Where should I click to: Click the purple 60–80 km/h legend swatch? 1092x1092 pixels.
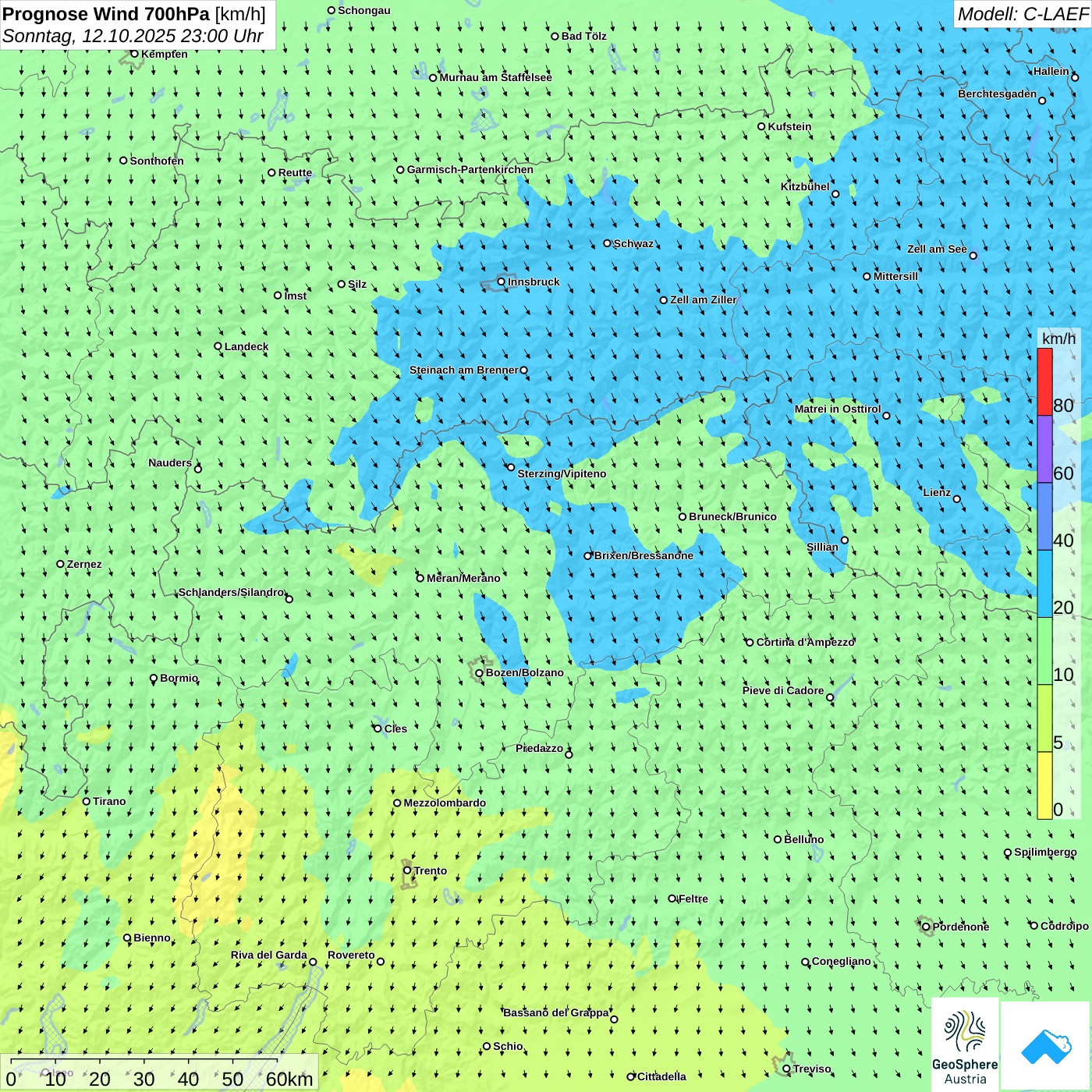[x=1044, y=449]
